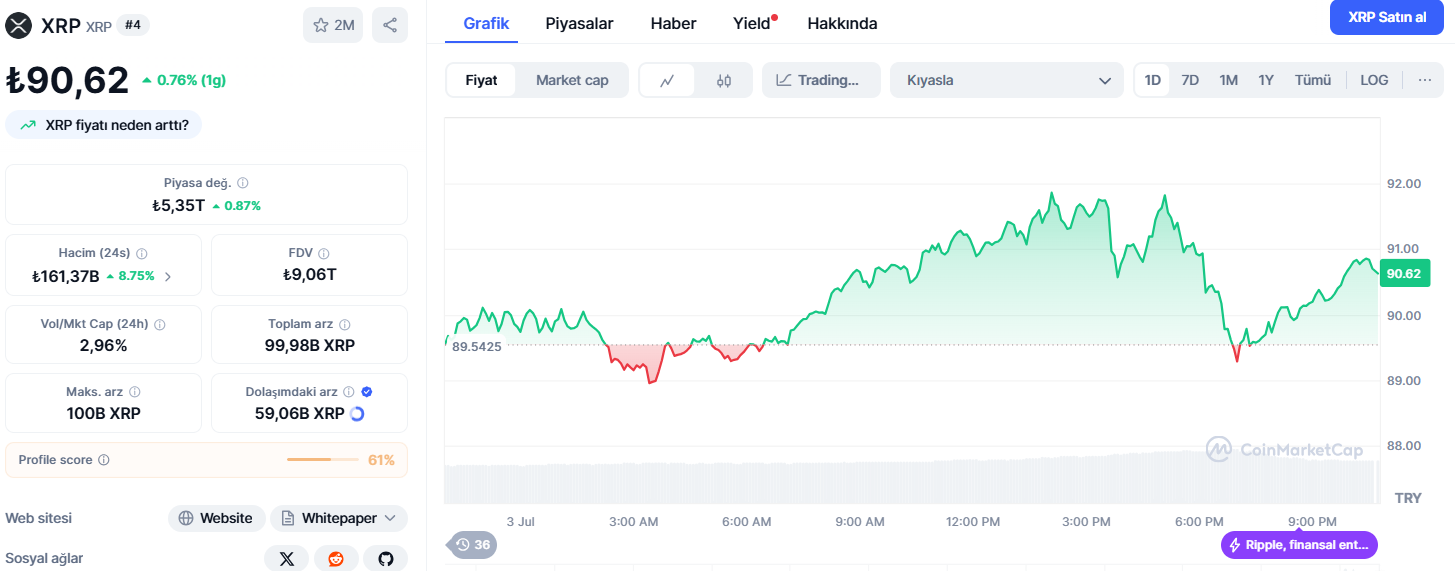The height and width of the screenshot is (571, 1455).
Task: Click the XRP coin logo icon
Action: (18, 25)
